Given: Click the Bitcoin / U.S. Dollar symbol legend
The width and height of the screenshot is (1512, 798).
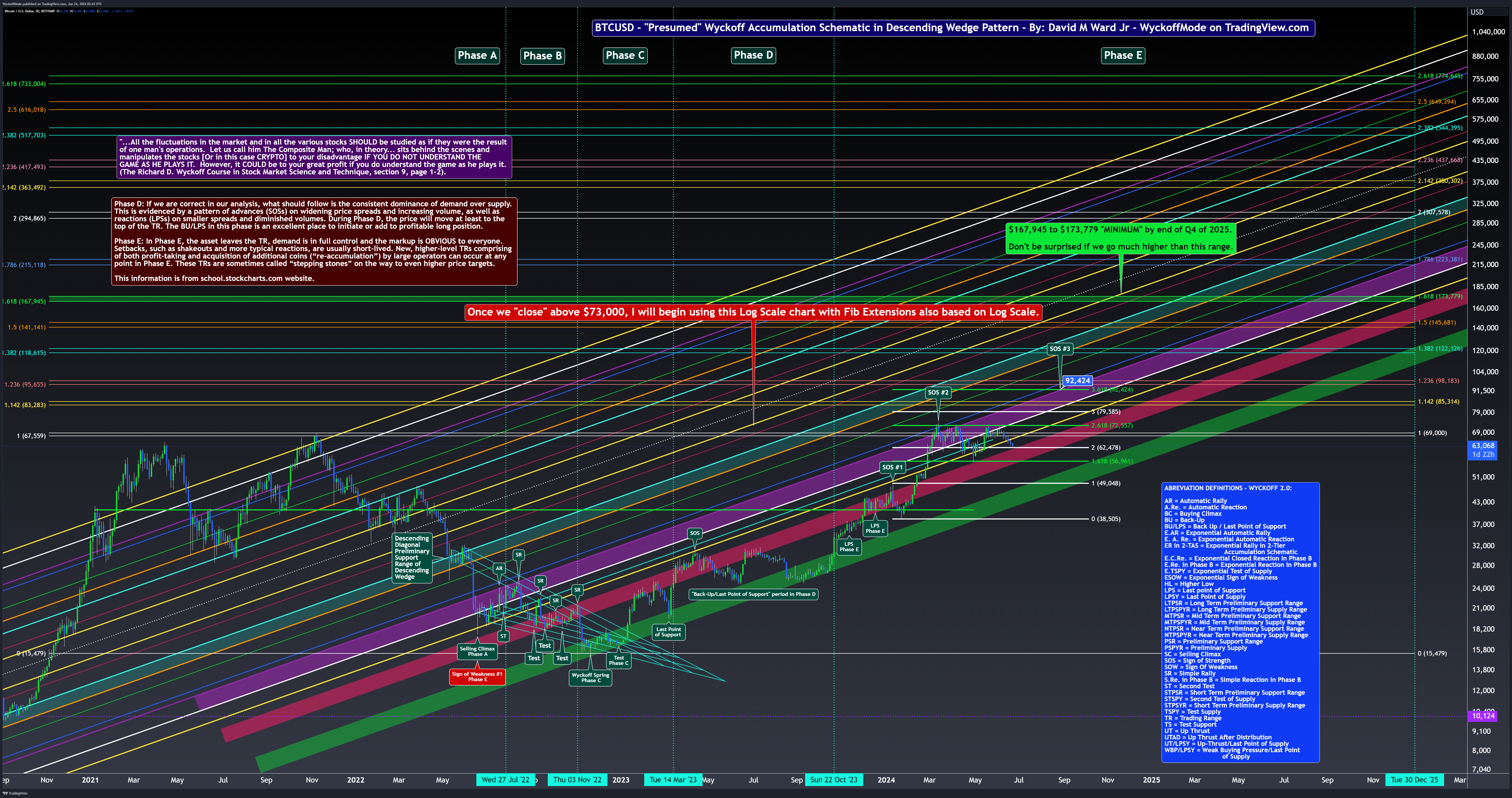Looking at the screenshot, I should 29,11.
